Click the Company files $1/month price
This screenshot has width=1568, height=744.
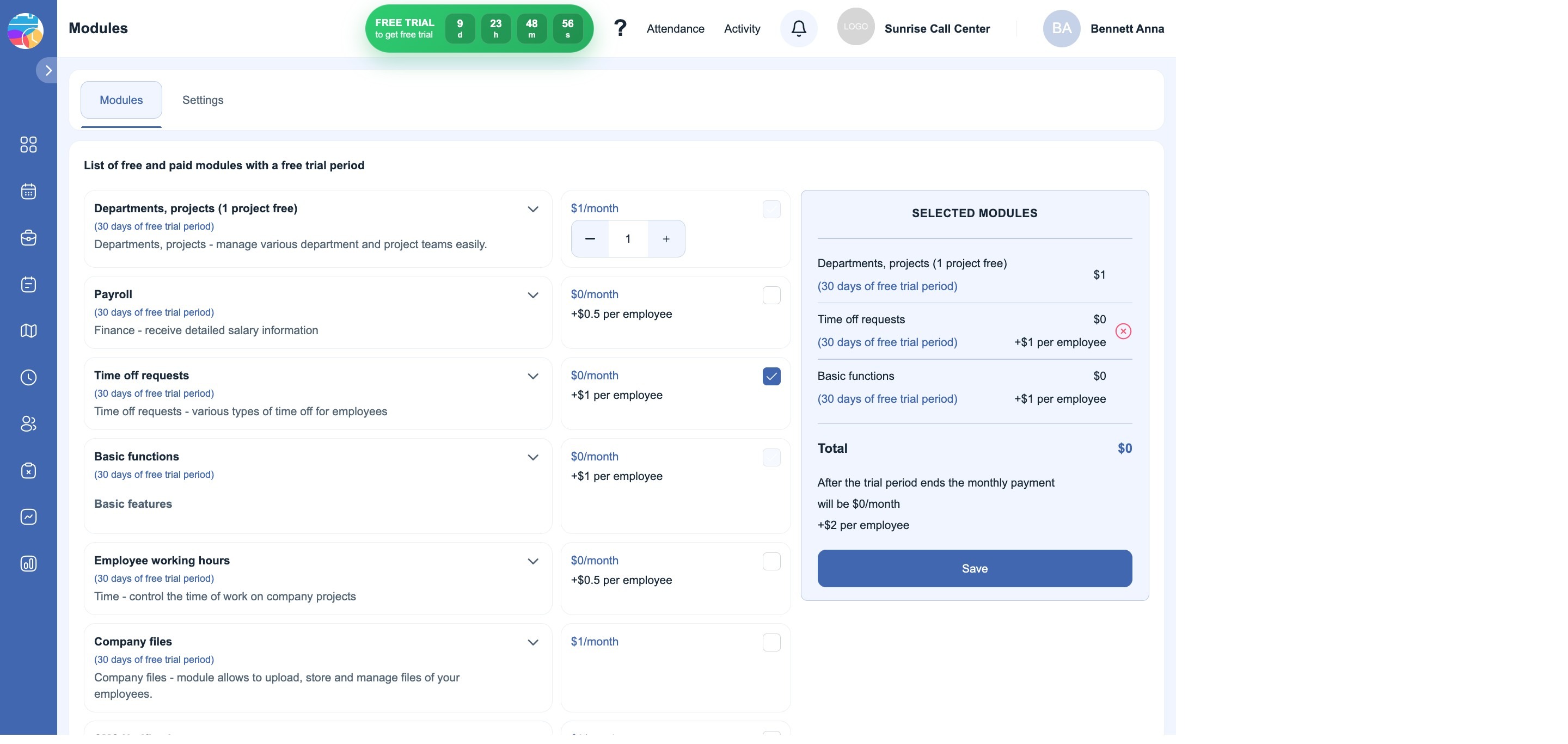pos(595,642)
